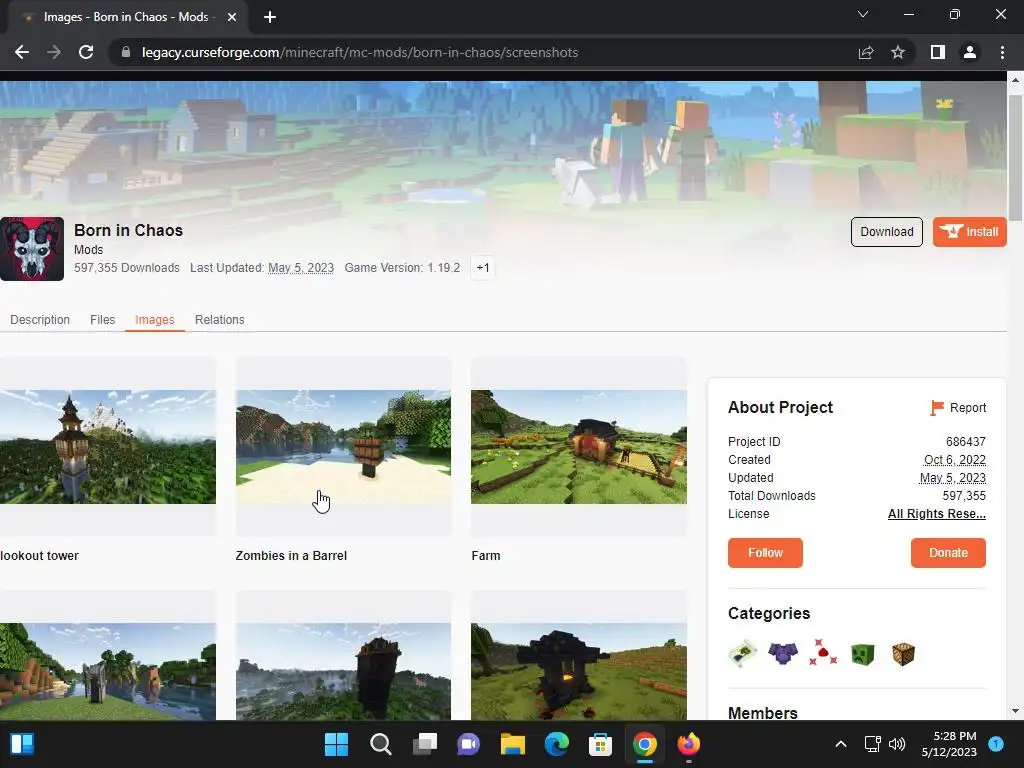Open the notification badge in system tray
The image size is (1024, 768).
pyautogui.click(x=996, y=744)
